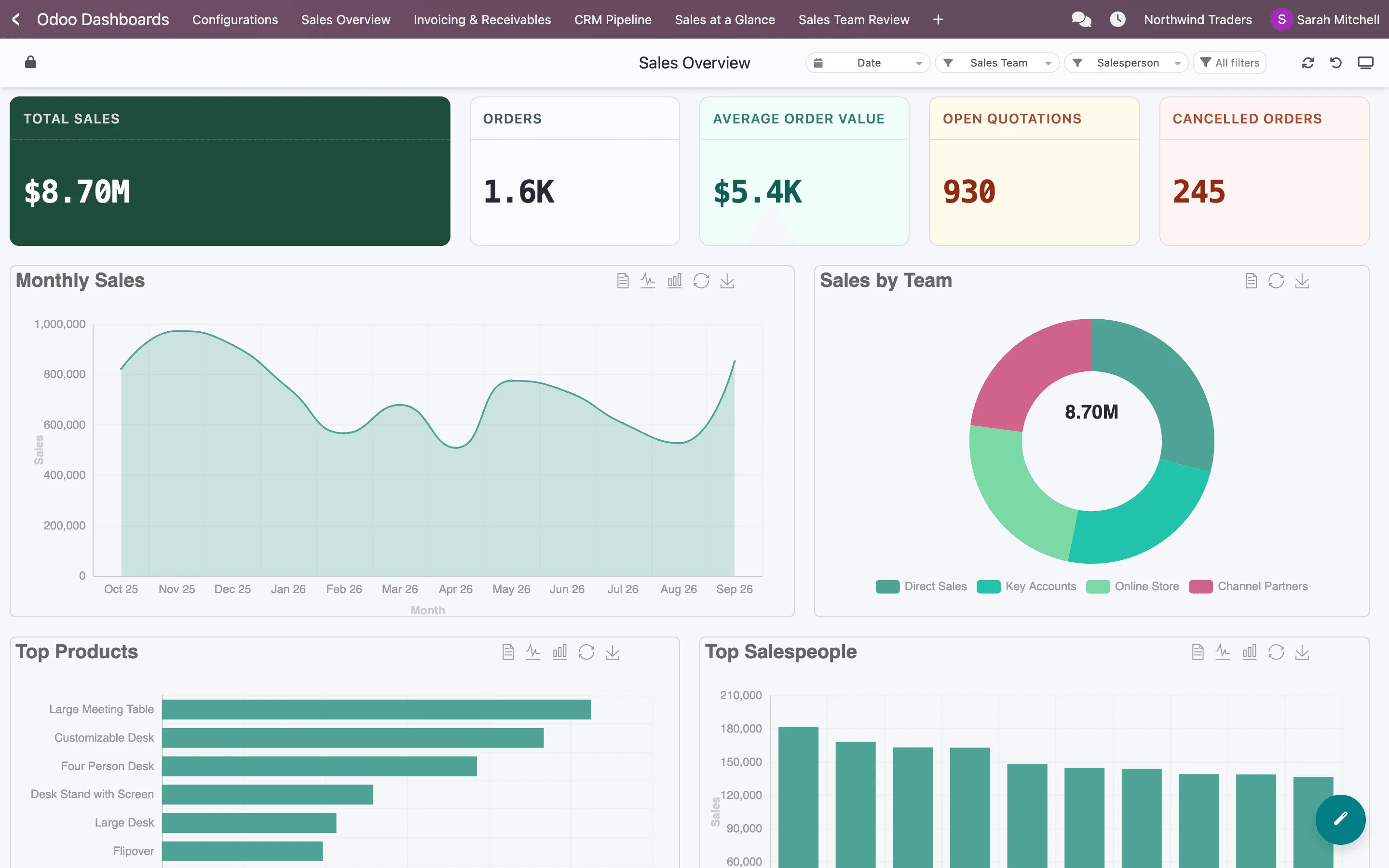Click the All filters button
Image resolution: width=1389 pixels, height=868 pixels.
[1230, 63]
